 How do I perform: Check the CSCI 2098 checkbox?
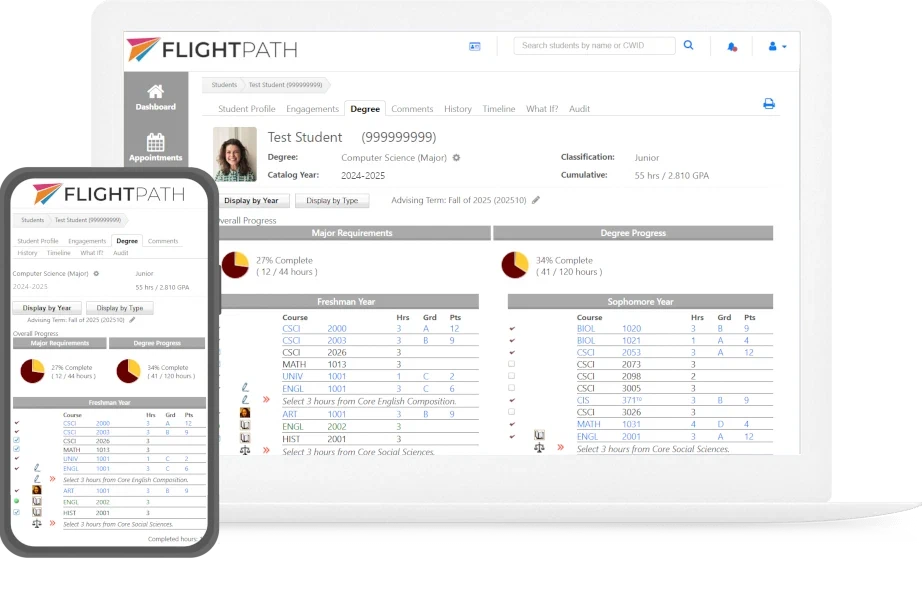pos(512,376)
